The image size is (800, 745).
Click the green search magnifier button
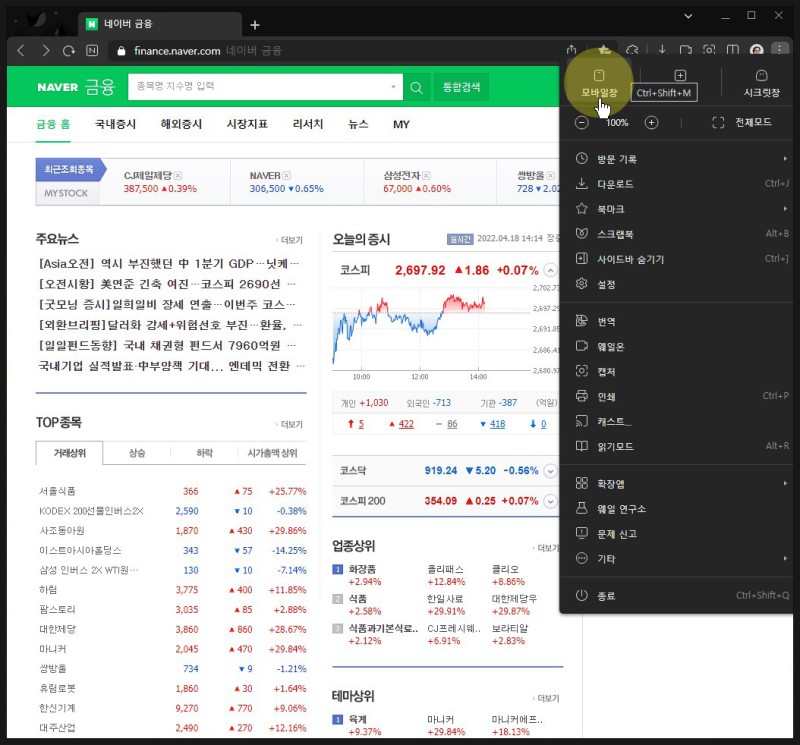[x=416, y=87]
